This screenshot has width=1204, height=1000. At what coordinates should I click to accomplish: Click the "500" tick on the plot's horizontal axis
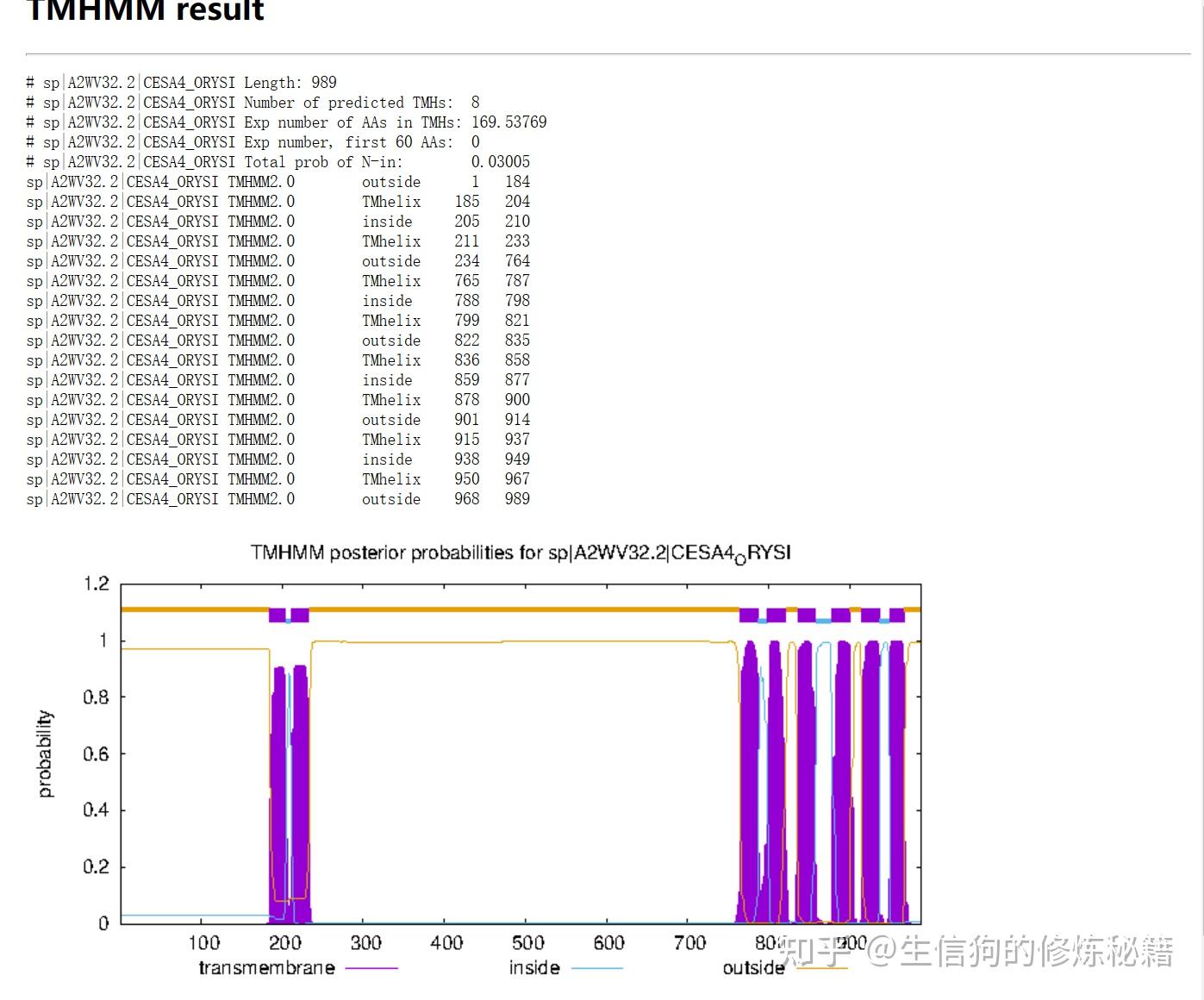[527, 943]
